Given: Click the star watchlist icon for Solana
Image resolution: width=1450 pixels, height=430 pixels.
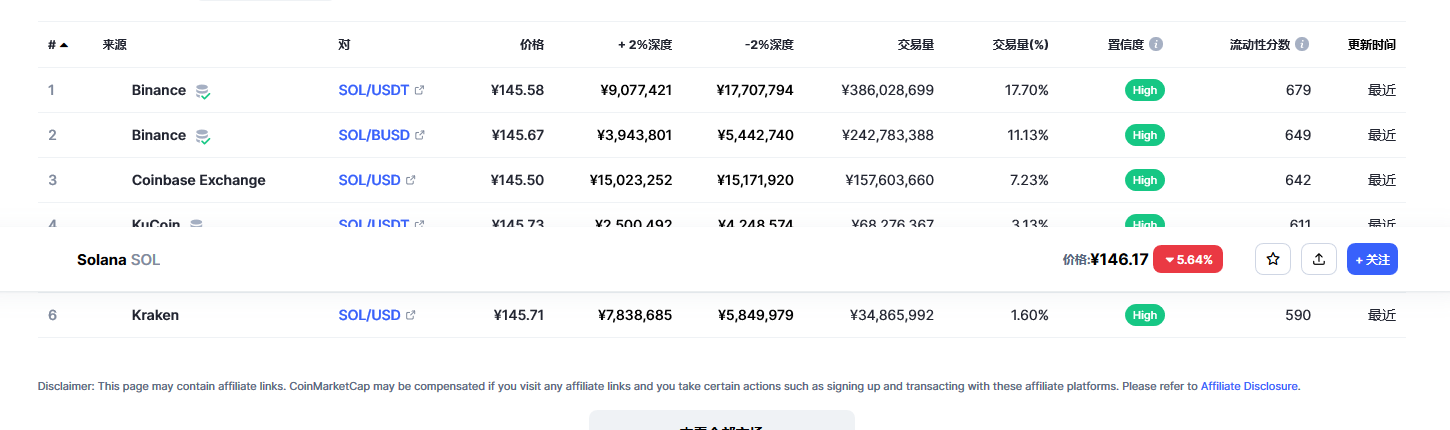Looking at the screenshot, I should point(1273,259).
